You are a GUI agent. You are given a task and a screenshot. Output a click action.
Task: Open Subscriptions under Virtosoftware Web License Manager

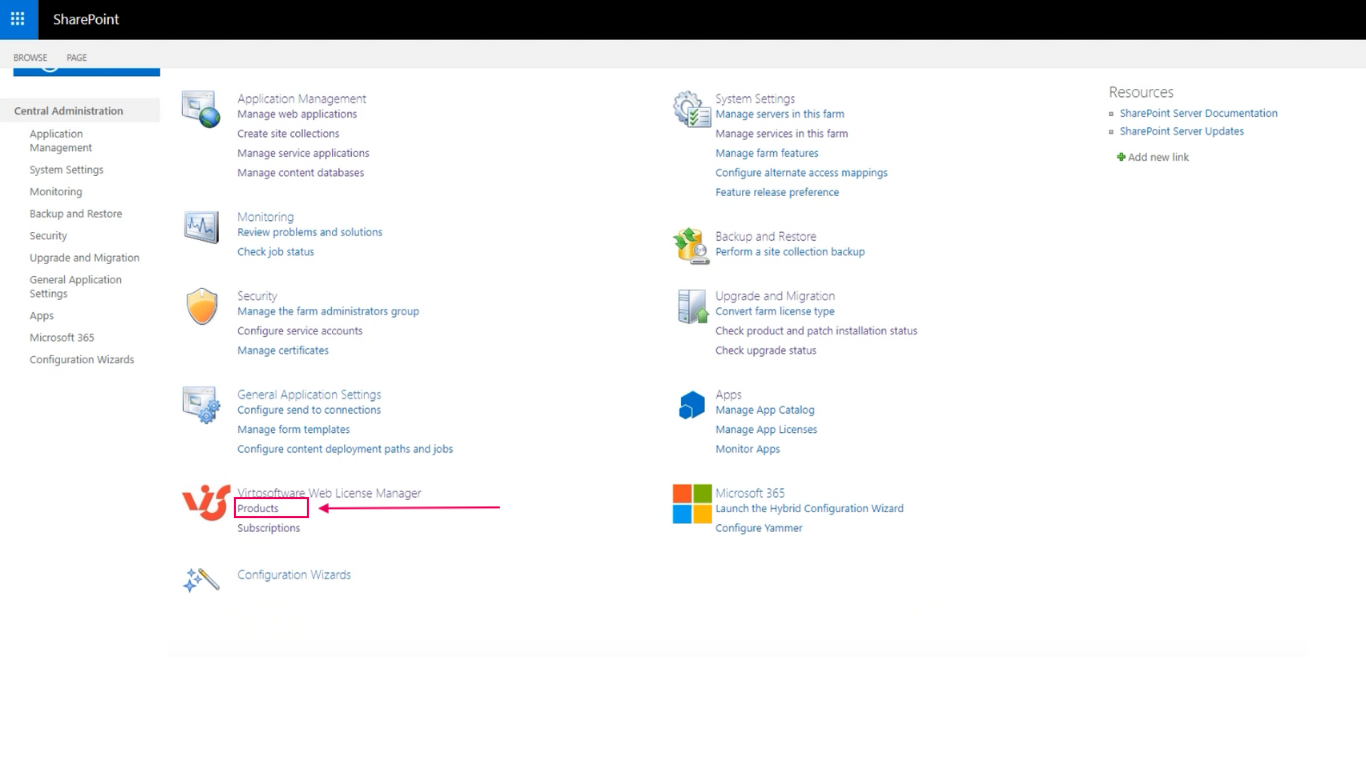click(x=268, y=527)
